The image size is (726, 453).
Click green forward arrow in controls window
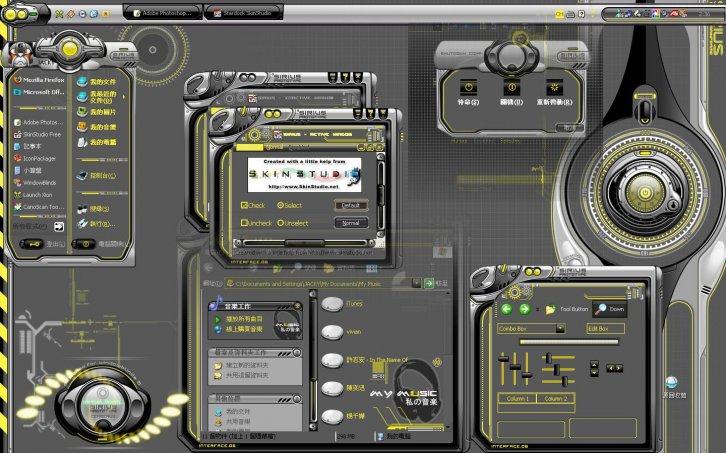pyautogui.click(x=525, y=309)
